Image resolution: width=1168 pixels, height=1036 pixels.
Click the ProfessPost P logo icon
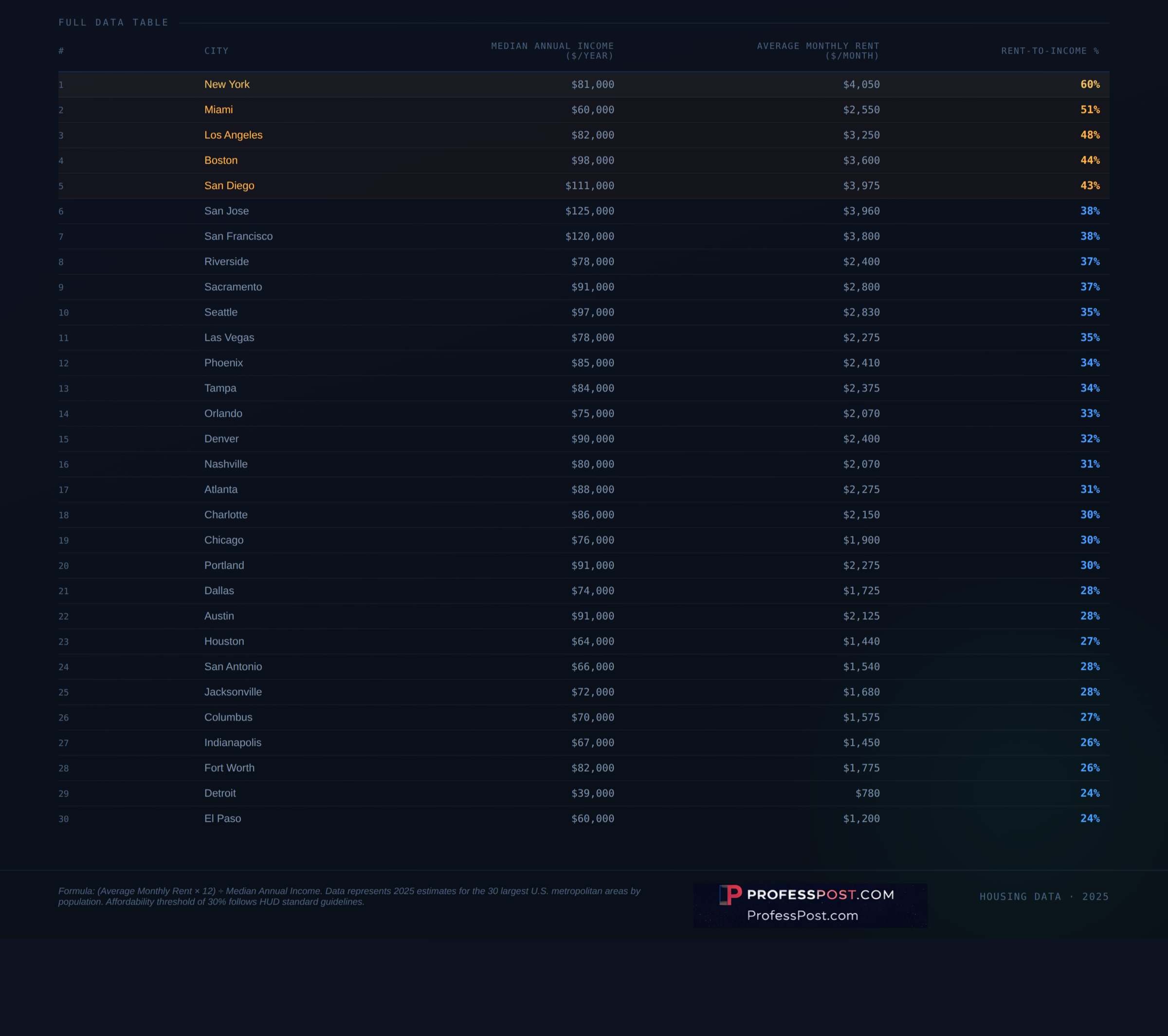pos(730,895)
